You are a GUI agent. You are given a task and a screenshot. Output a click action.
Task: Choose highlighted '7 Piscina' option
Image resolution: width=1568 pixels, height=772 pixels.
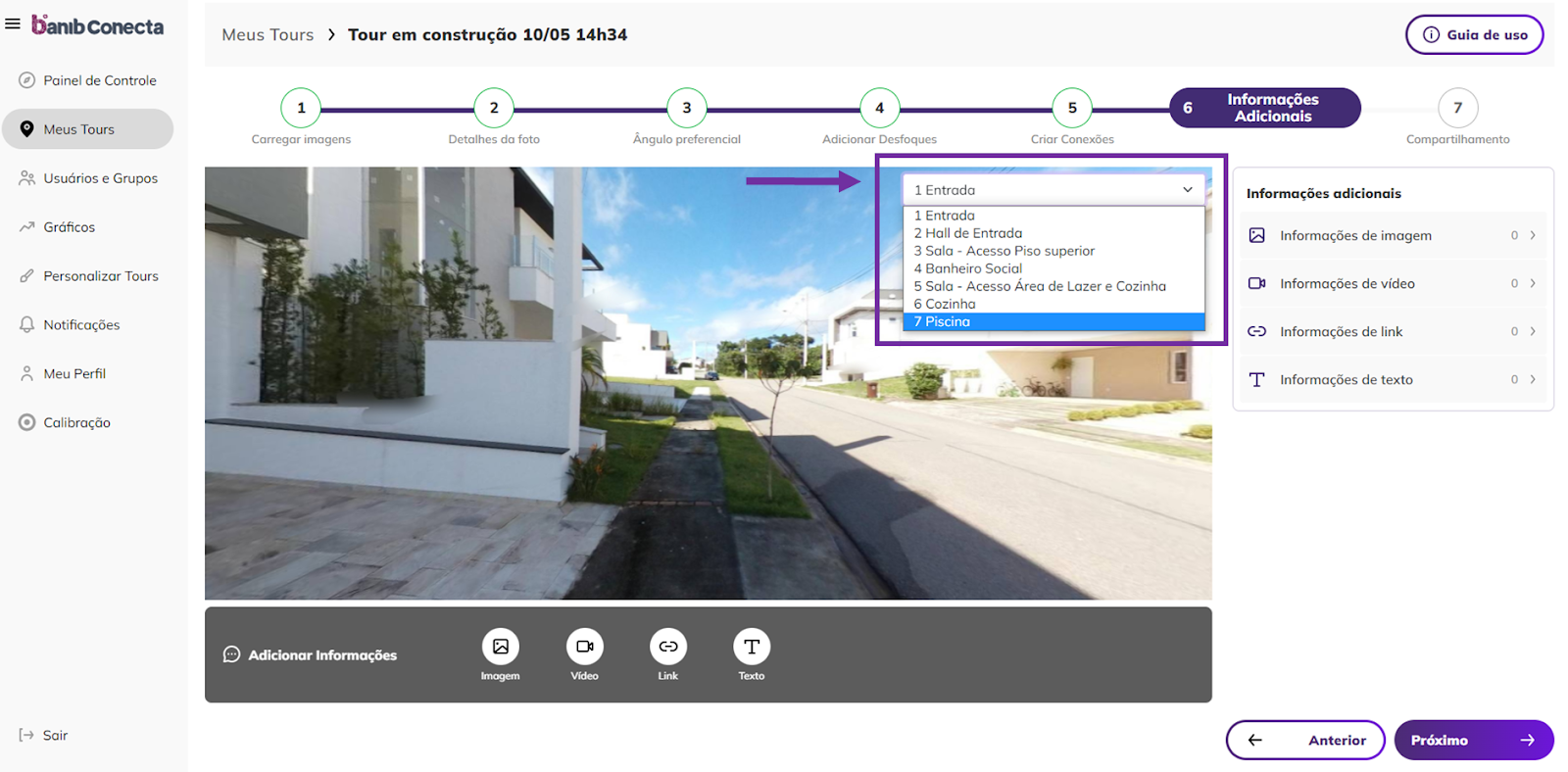click(x=1053, y=321)
